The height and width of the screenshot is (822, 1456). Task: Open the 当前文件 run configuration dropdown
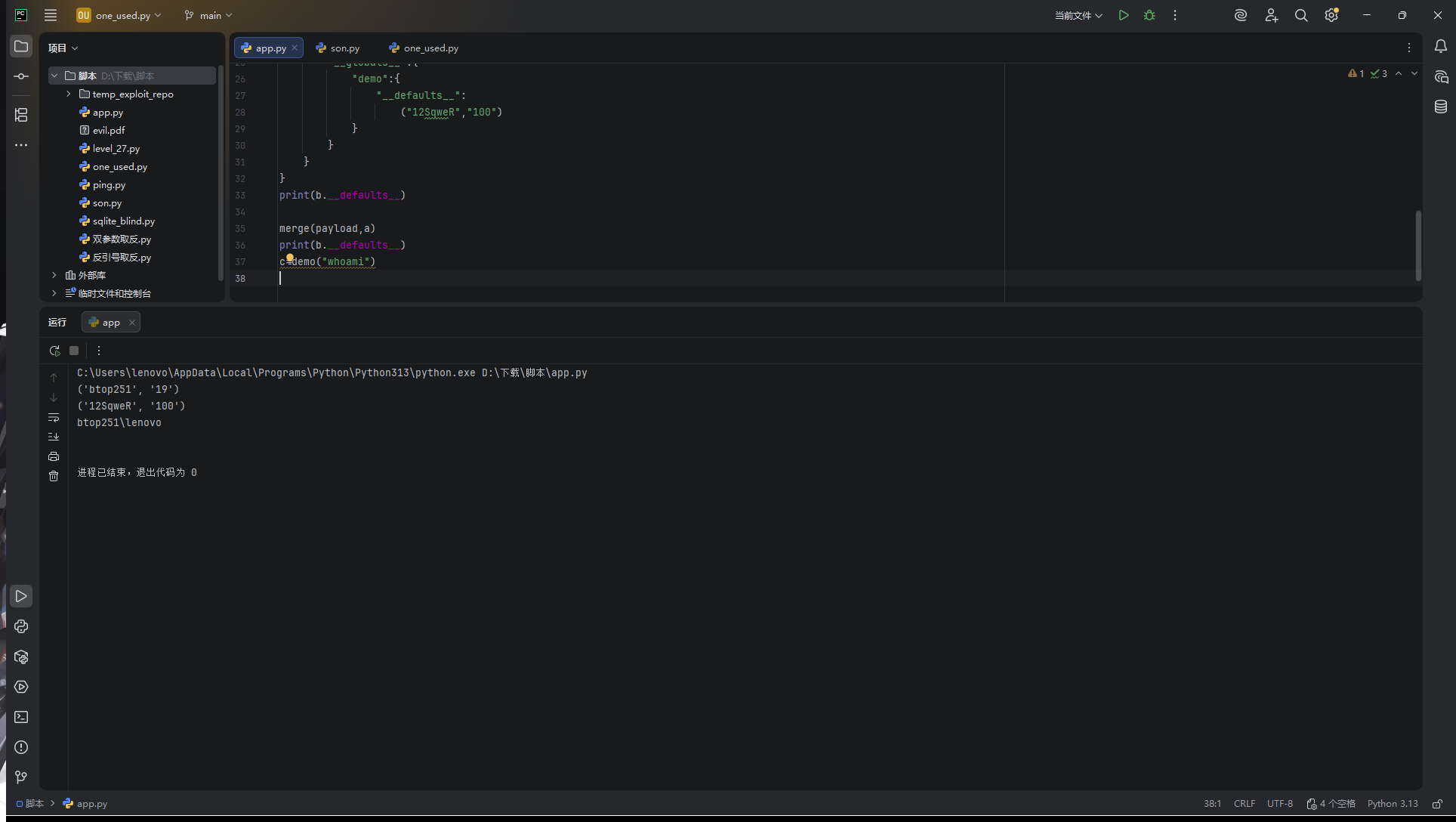[x=1078, y=15]
